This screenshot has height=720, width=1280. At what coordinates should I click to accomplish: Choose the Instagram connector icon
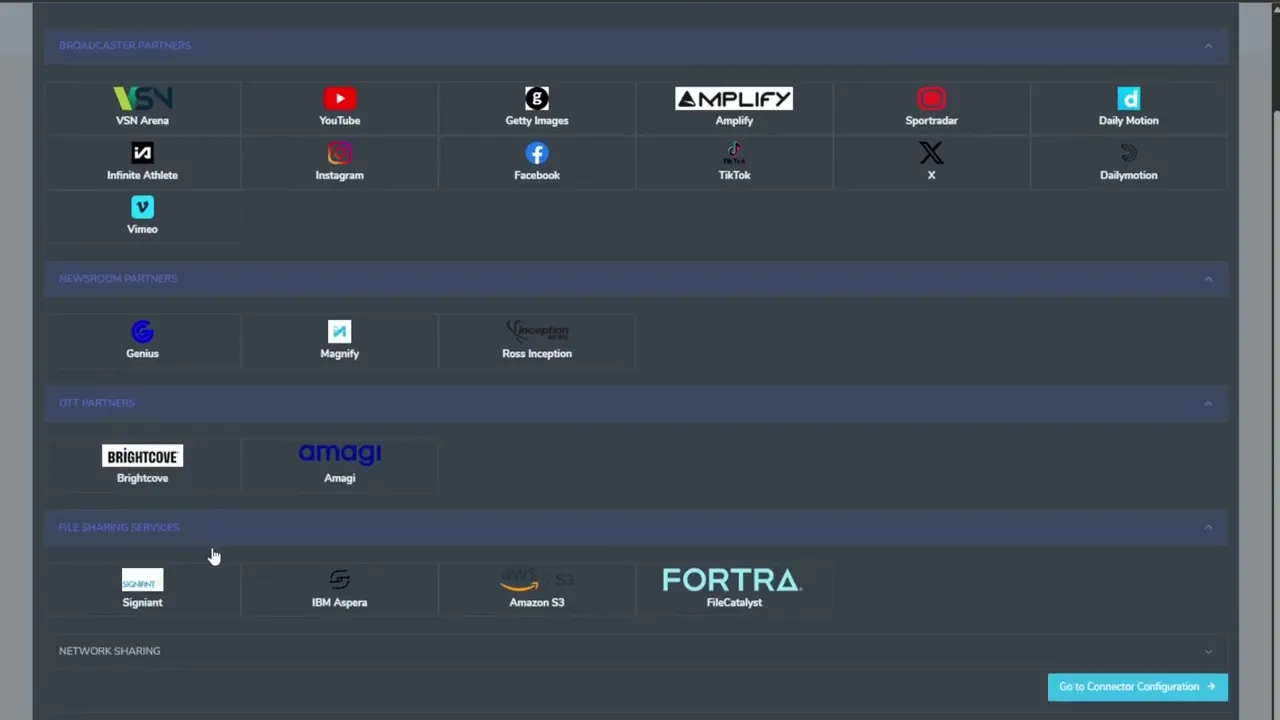[x=340, y=153]
